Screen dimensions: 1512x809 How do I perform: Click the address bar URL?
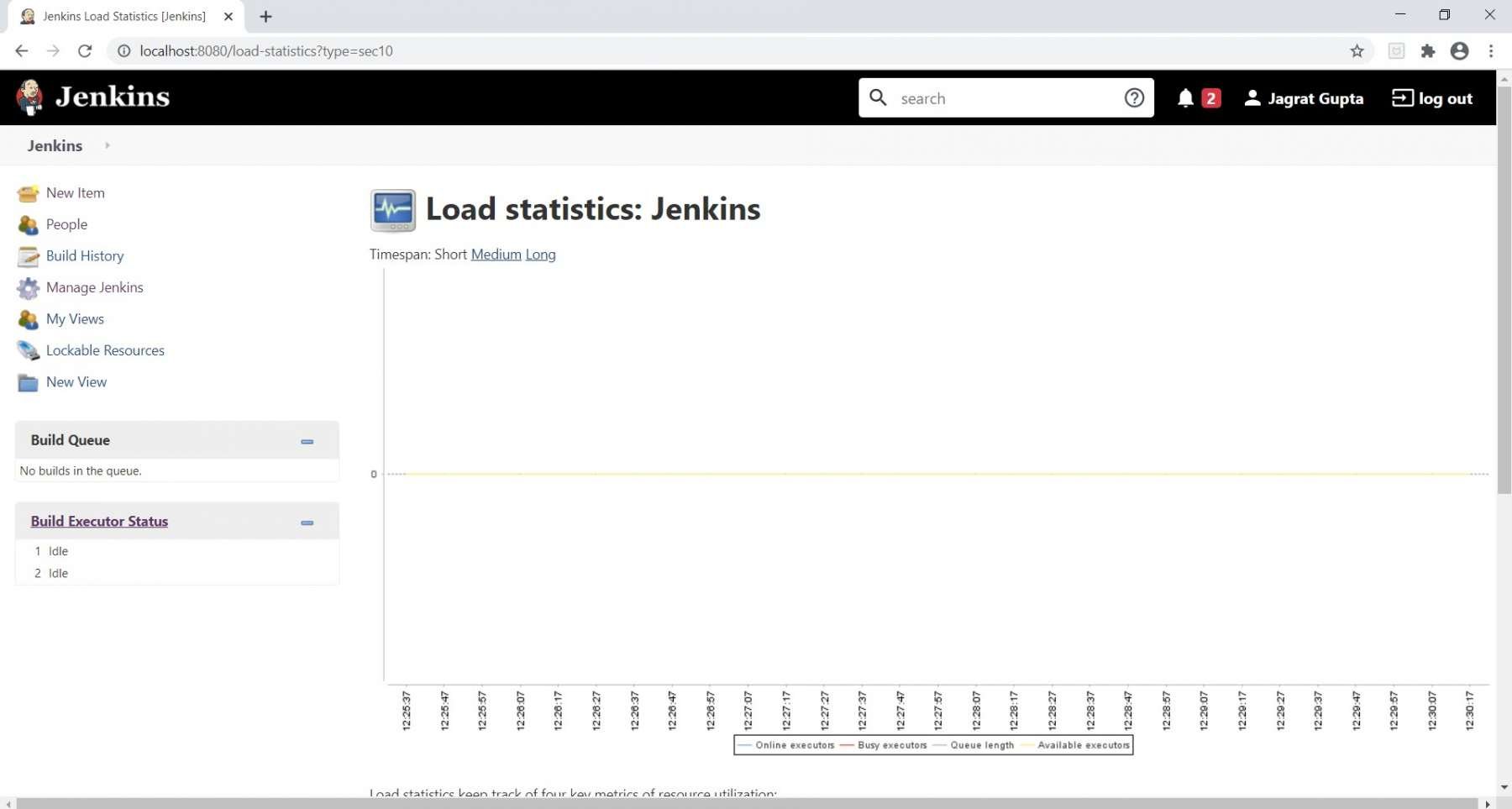(x=266, y=50)
